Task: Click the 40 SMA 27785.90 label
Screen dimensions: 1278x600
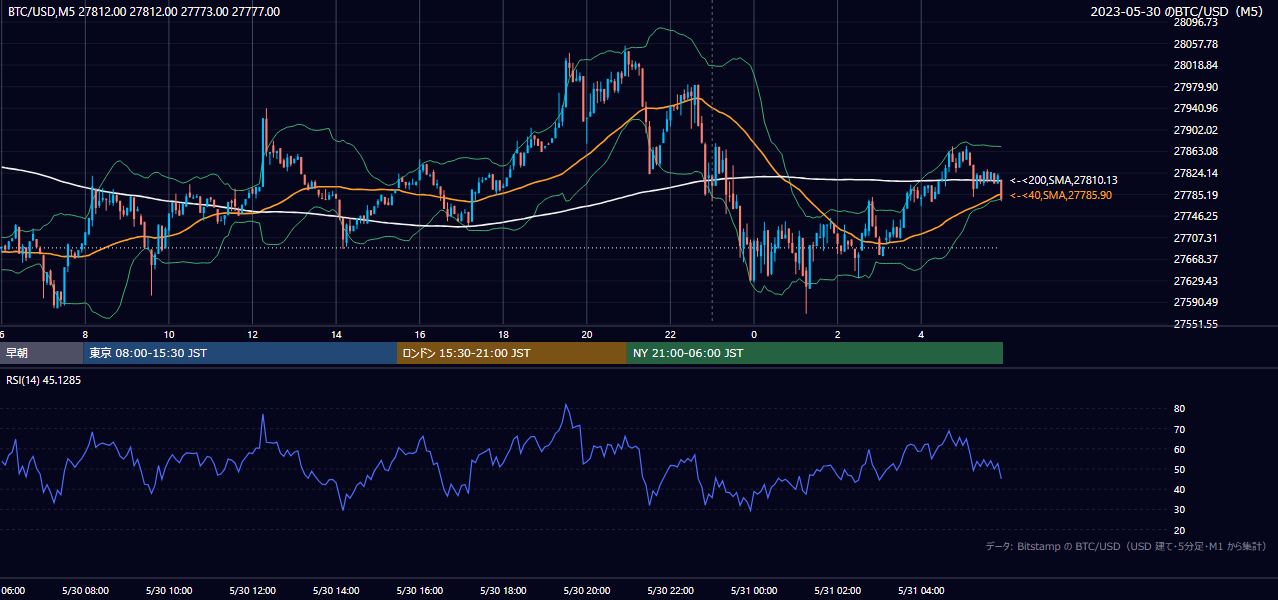Action: coord(1060,195)
